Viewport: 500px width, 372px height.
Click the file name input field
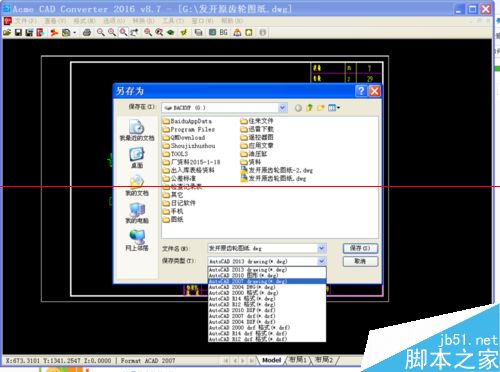click(263, 248)
